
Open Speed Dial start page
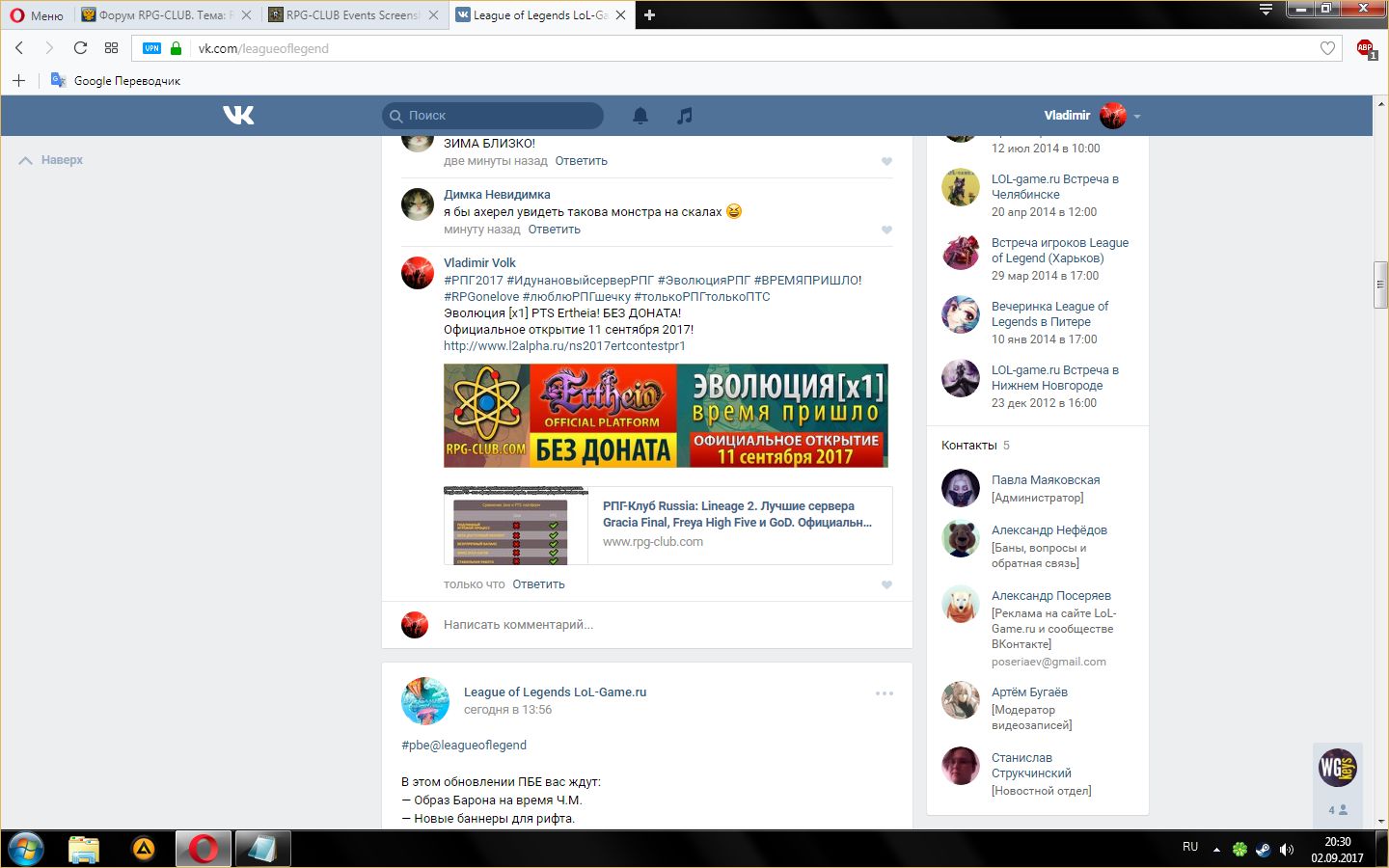pos(111,48)
